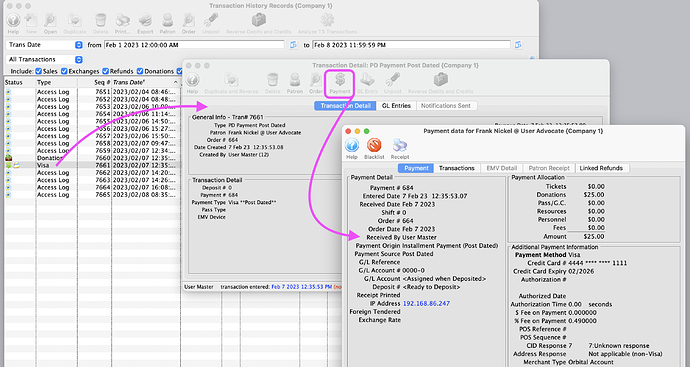Viewport: 690px width, 367px height.
Task: Click Reverse Debits and Credits in Transaction Detail
Action: tap(440, 80)
